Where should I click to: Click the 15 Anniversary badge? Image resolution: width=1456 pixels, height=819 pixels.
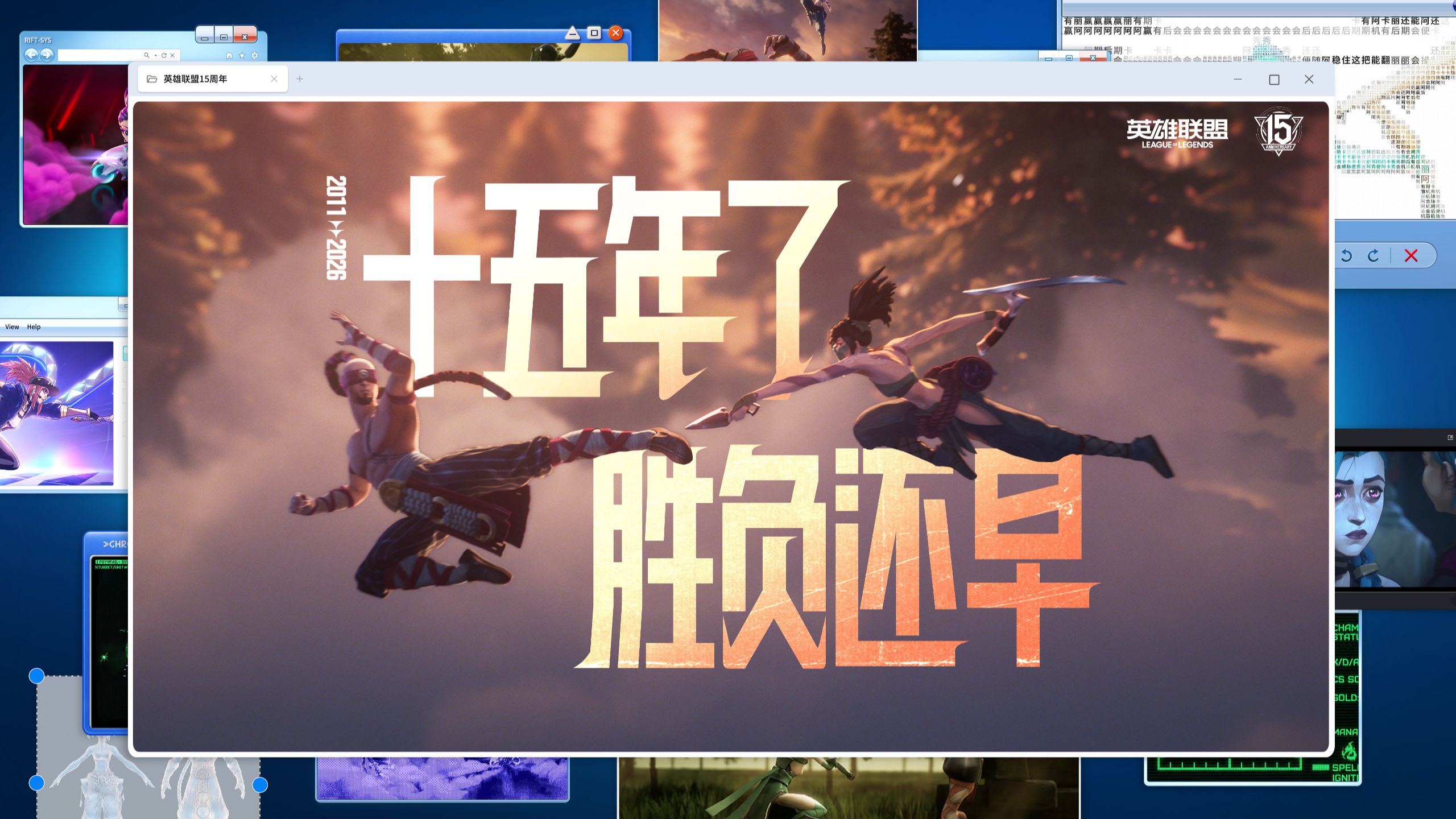(x=1278, y=131)
